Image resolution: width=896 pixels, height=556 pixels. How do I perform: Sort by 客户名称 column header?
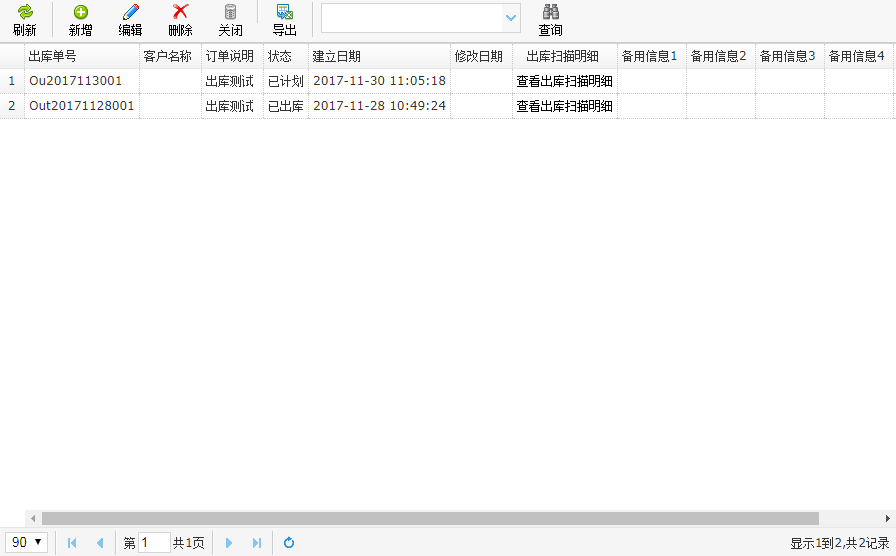pyautogui.click(x=170, y=57)
